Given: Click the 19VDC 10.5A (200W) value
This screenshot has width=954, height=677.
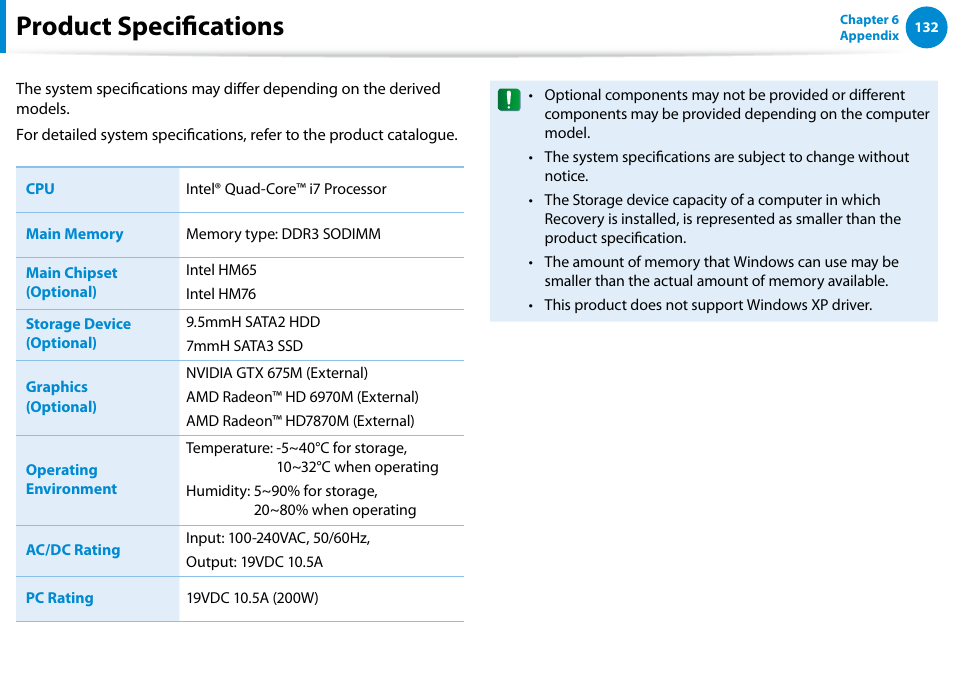Looking at the screenshot, I should click(x=252, y=598).
